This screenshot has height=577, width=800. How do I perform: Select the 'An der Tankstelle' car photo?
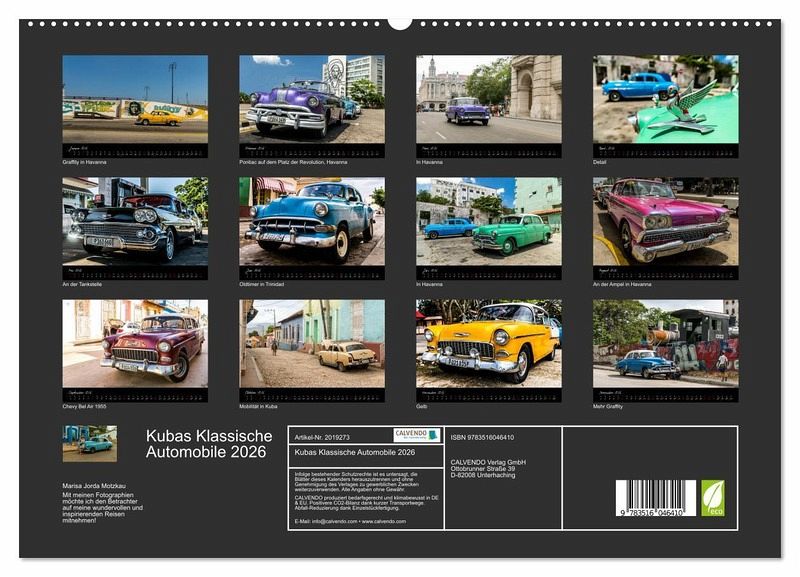coord(135,222)
